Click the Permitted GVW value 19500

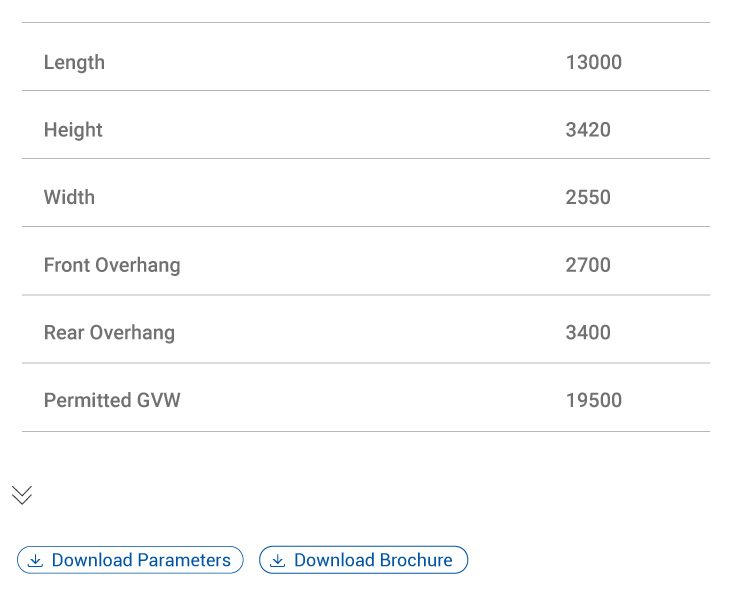point(593,400)
